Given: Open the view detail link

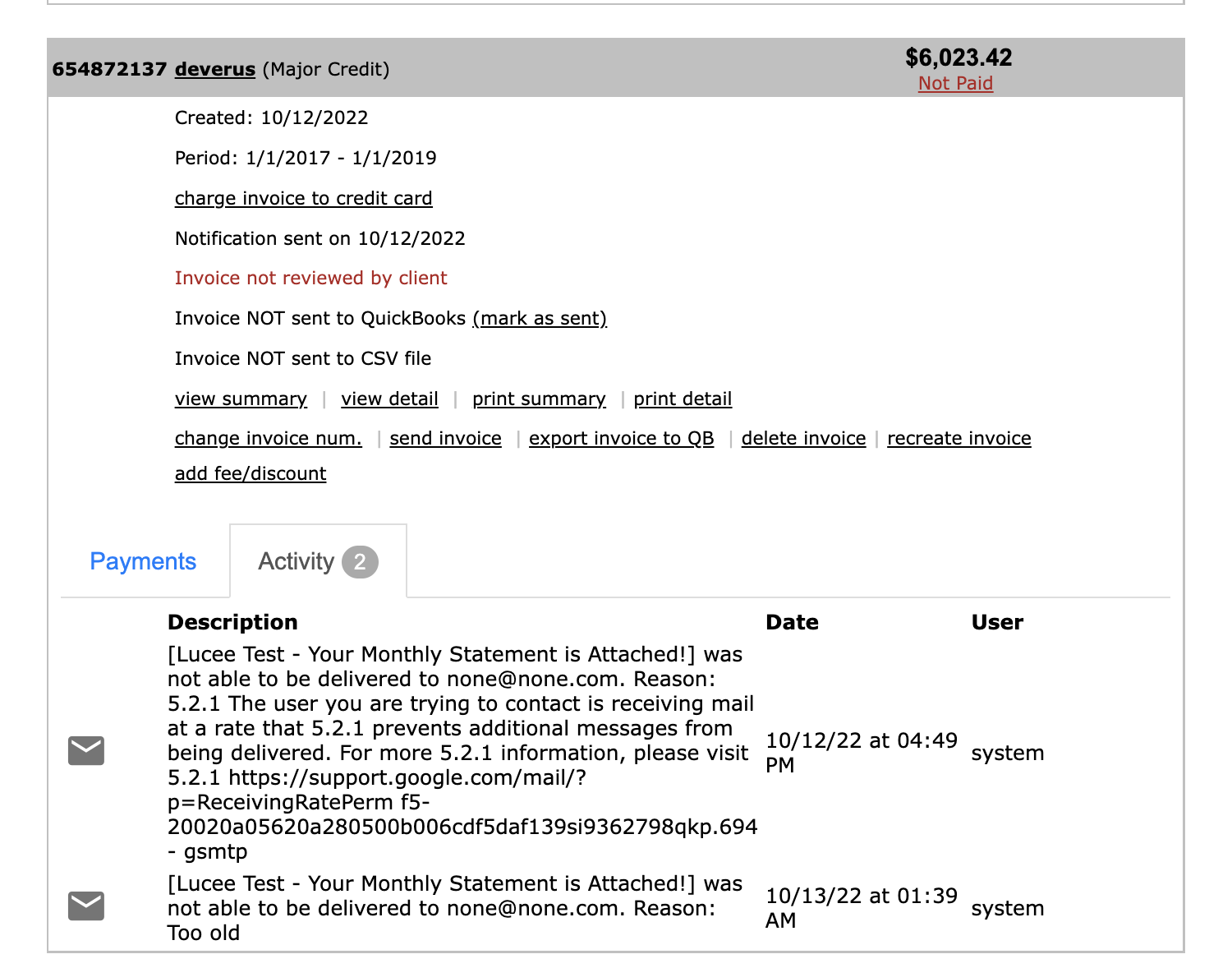Looking at the screenshot, I should point(390,399).
